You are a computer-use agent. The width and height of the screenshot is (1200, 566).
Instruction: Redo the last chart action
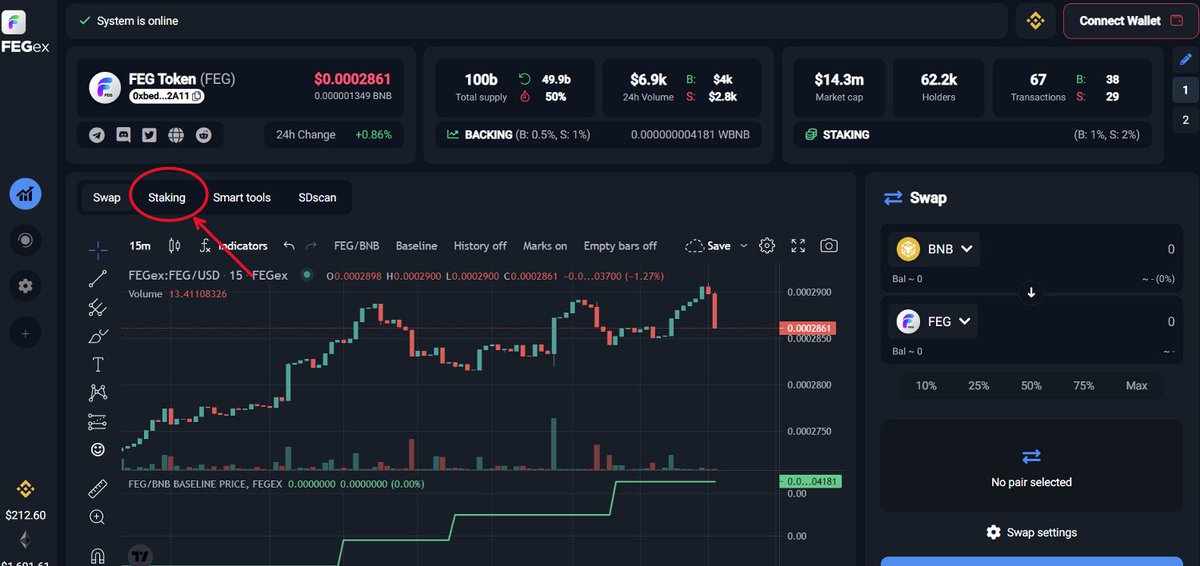click(x=311, y=246)
